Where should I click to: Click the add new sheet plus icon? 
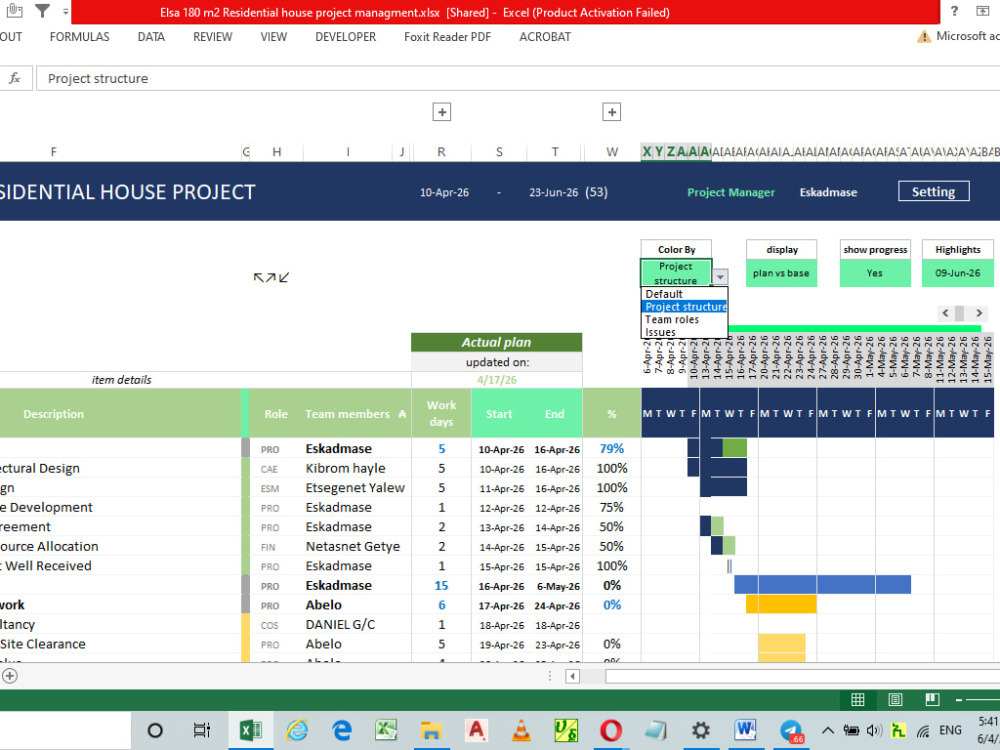point(10,676)
